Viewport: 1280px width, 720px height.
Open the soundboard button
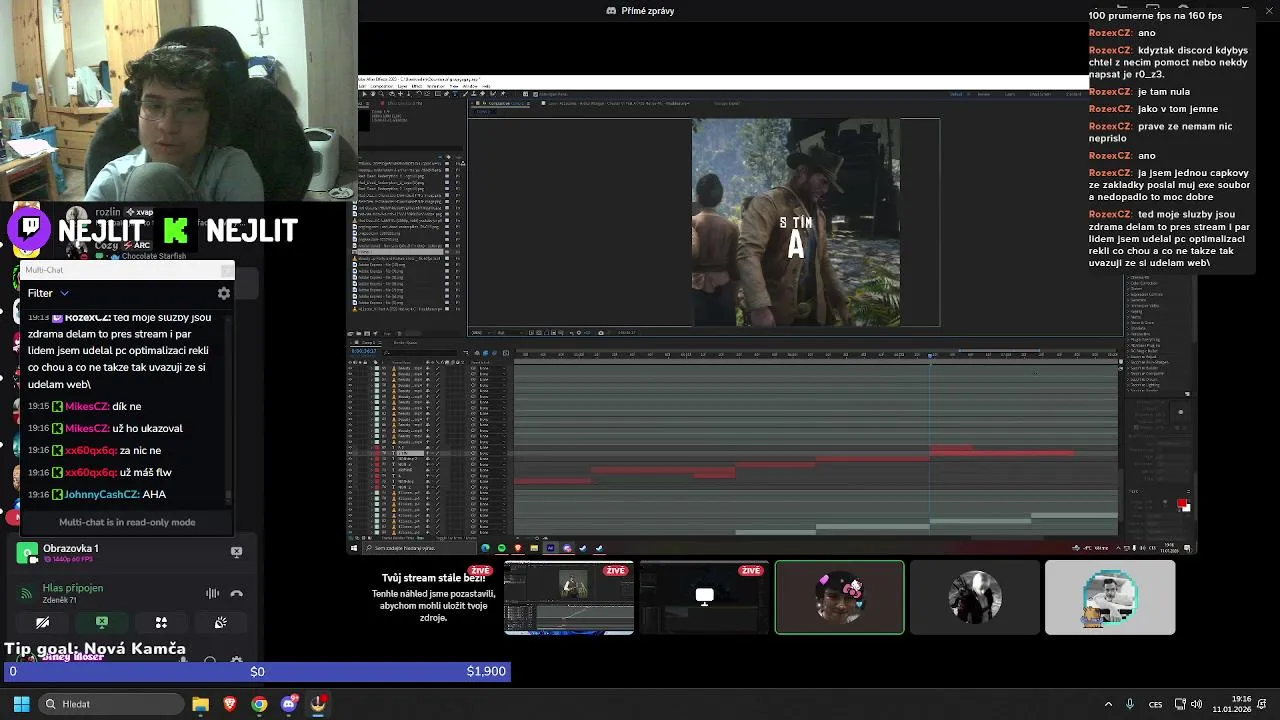(x=220, y=622)
